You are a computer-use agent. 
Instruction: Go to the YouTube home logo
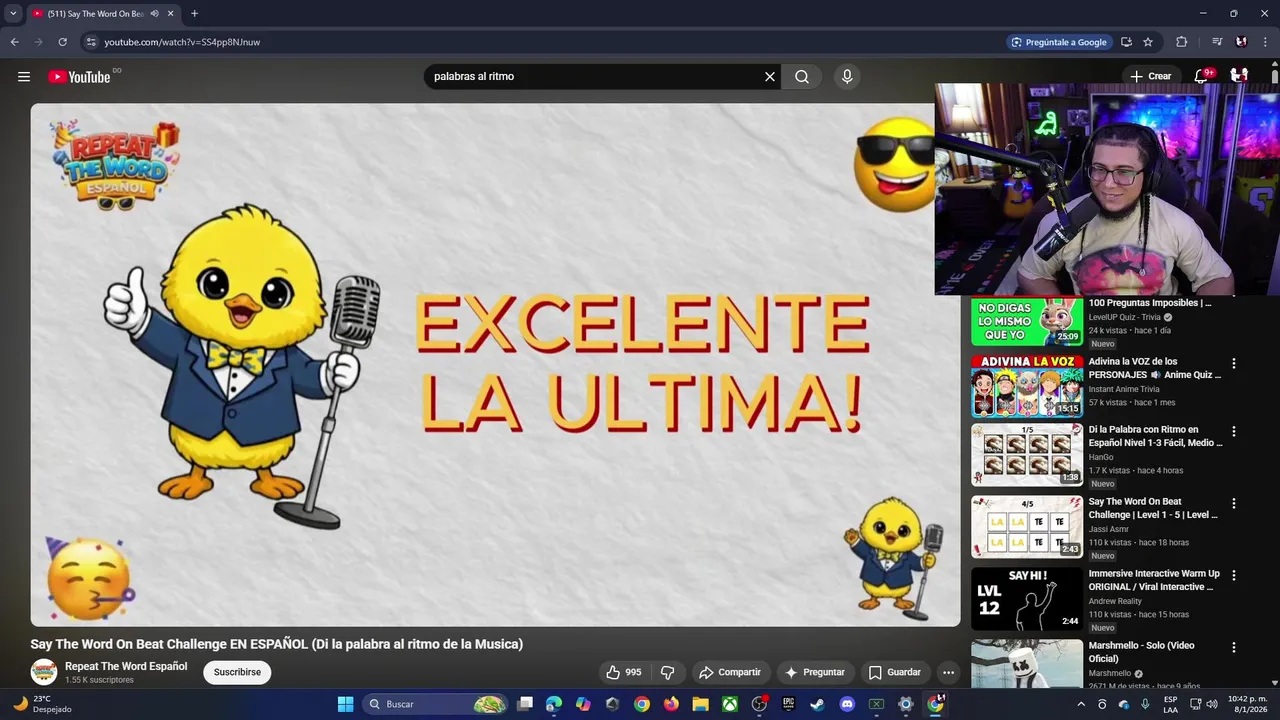[x=79, y=77]
